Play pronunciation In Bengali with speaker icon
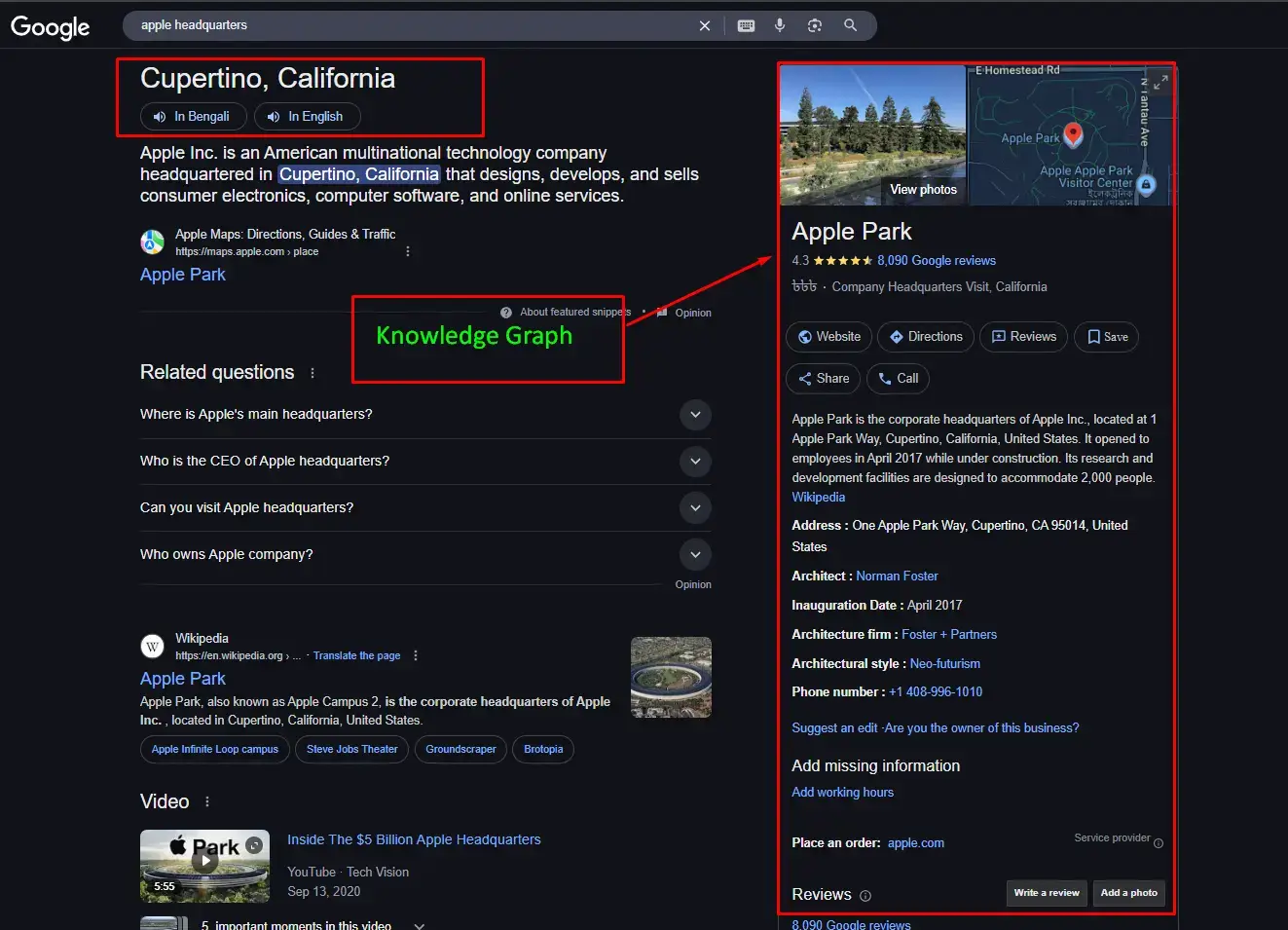 click(x=193, y=116)
